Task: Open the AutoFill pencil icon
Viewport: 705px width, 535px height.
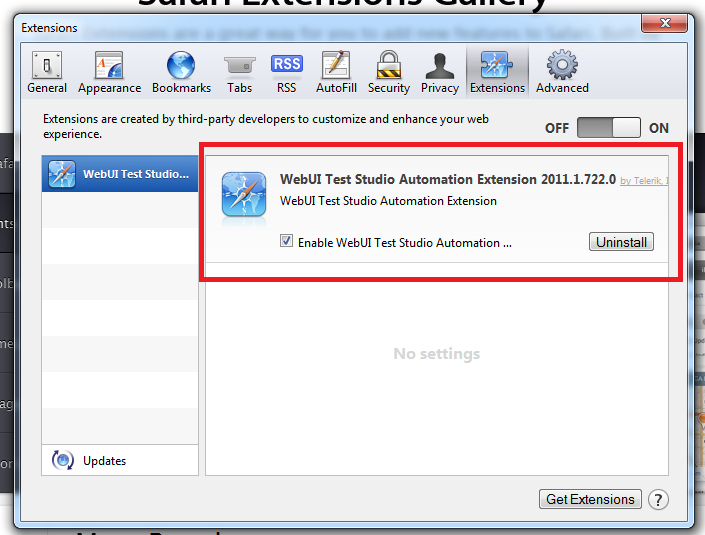Action: click(336, 66)
